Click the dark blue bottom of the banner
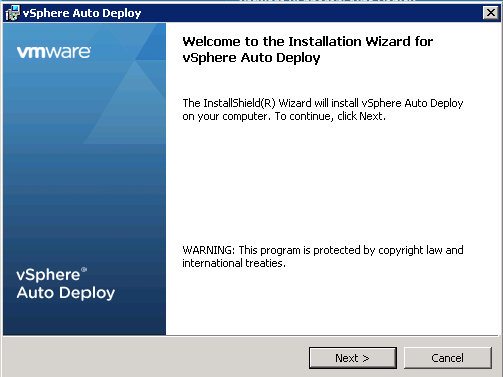The width and height of the screenshot is (503, 377). click(84, 320)
